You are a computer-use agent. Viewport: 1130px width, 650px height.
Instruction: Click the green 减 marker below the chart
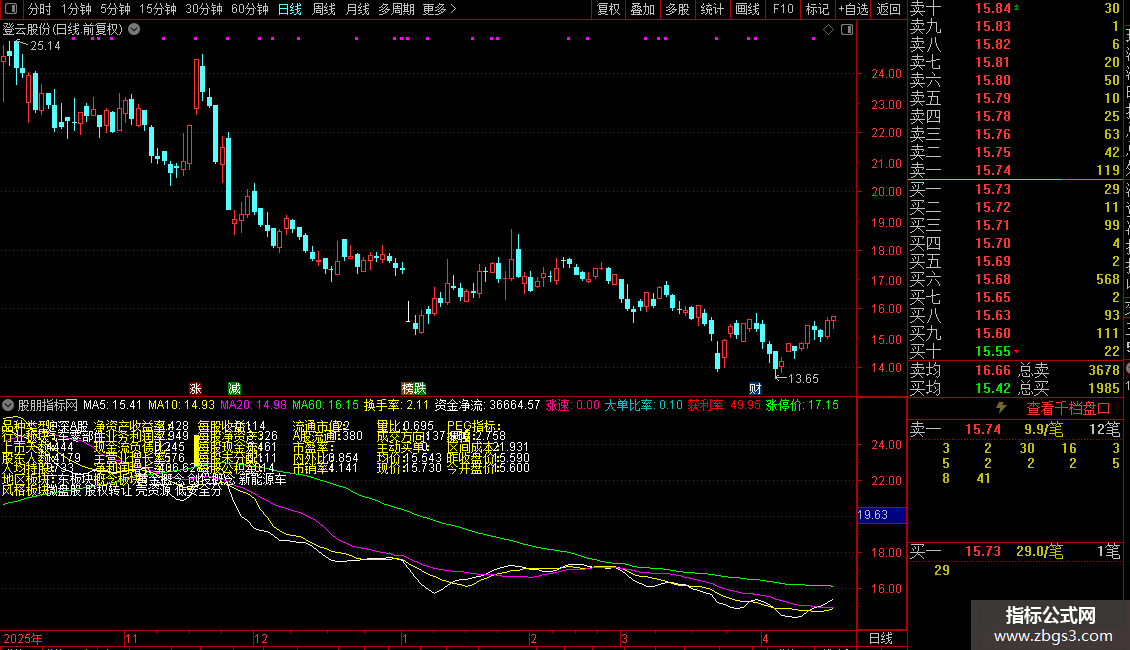point(234,388)
